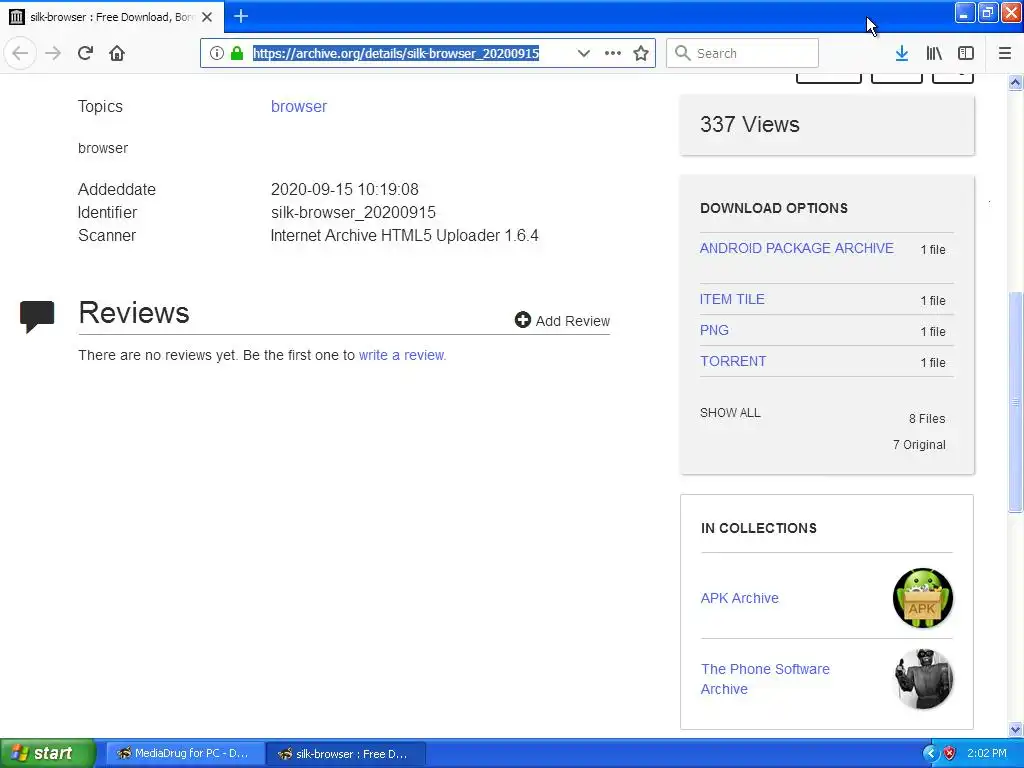Click SHOW ALL download files
This screenshot has width=1024, height=768.
[730, 413]
